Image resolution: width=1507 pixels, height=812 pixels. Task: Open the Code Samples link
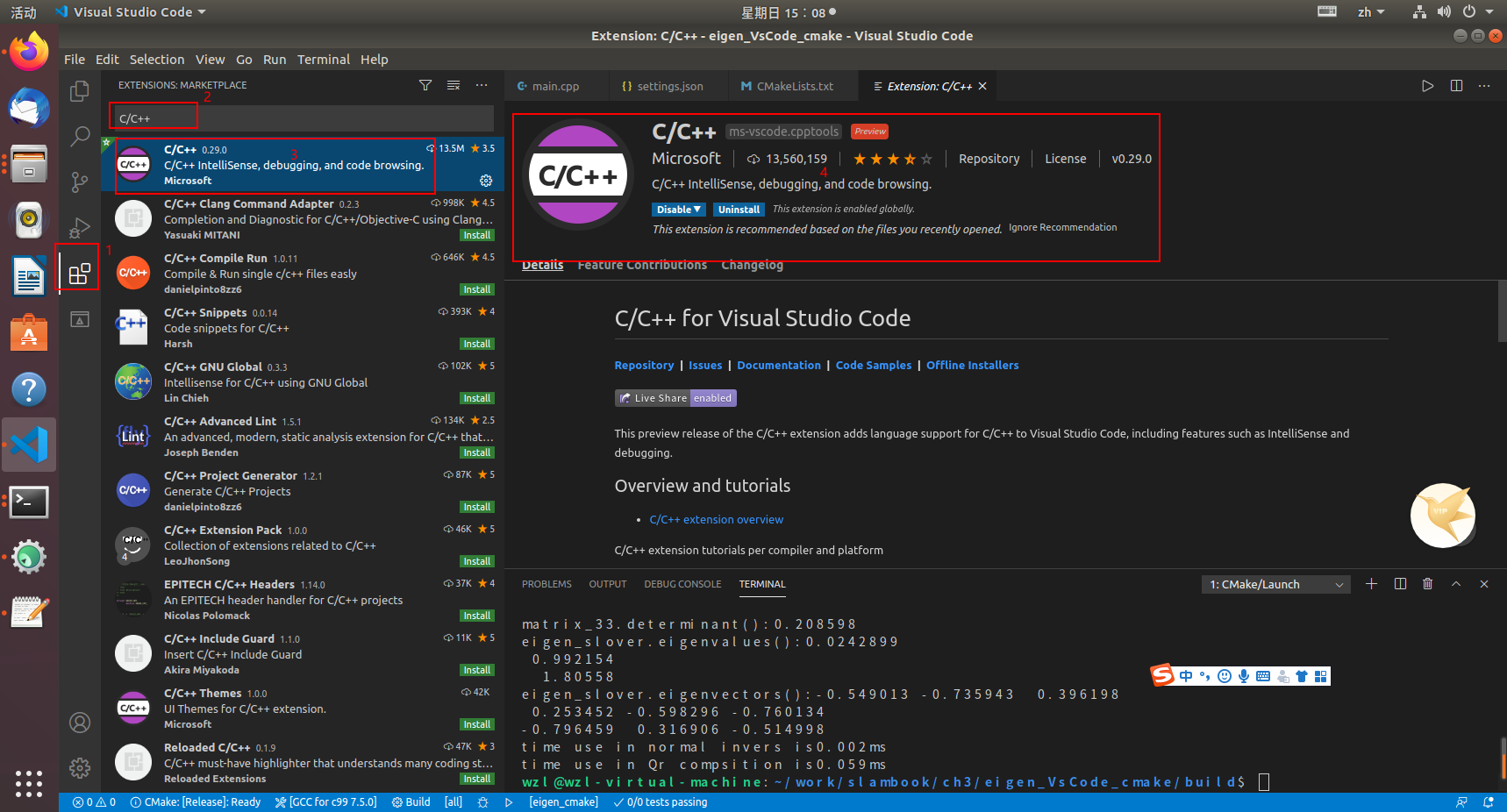pos(874,366)
